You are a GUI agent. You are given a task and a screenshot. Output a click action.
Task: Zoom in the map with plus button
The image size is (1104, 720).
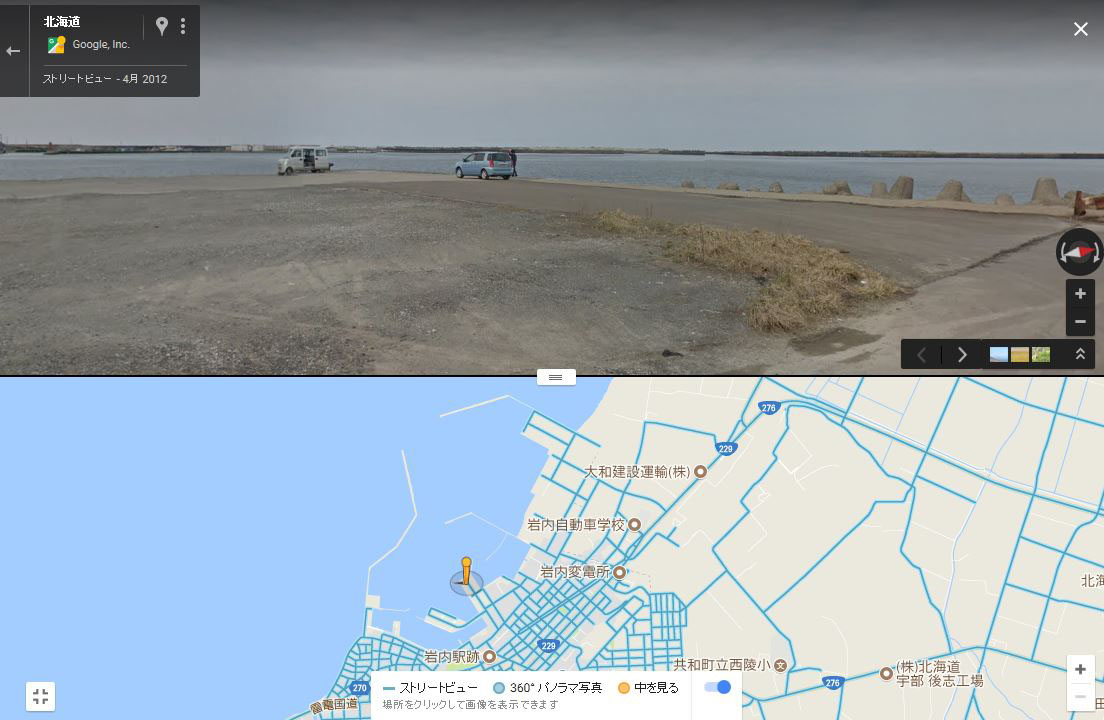(1080, 669)
